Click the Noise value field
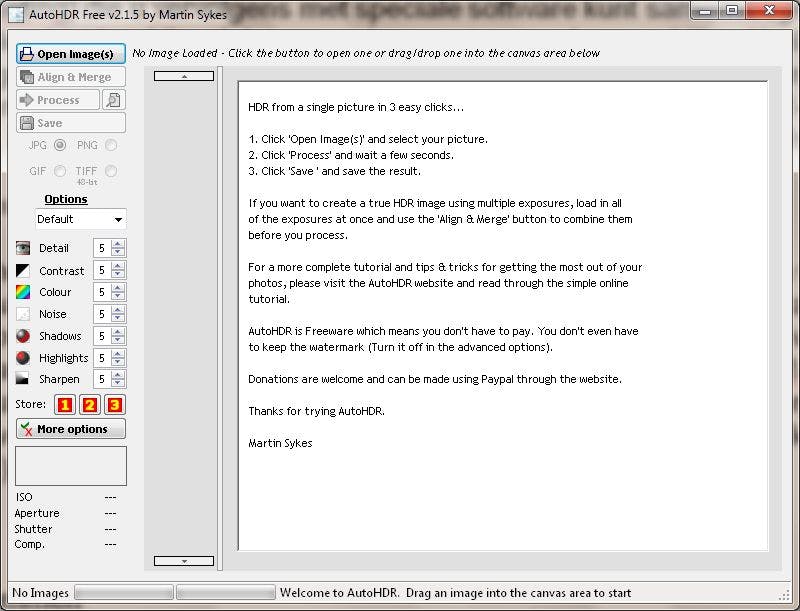Screen dimensions: 800x611 pyautogui.click(x=103, y=314)
